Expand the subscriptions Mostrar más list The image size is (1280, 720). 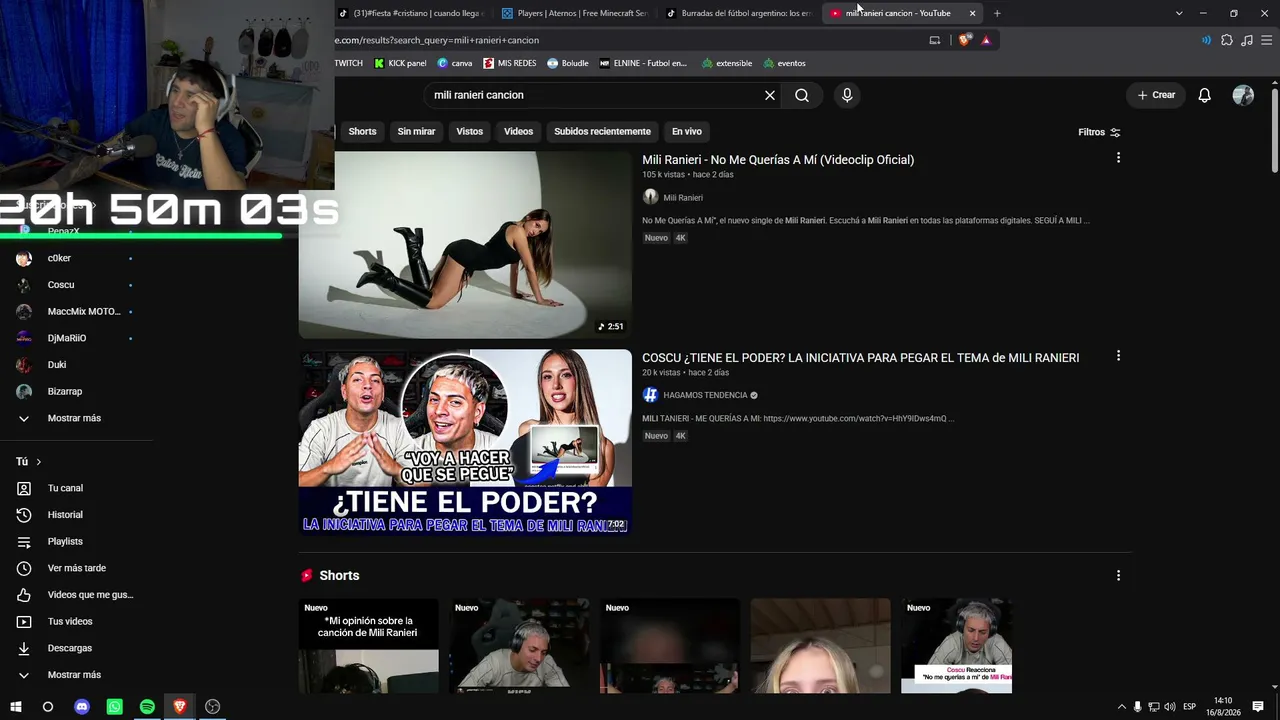click(76, 418)
